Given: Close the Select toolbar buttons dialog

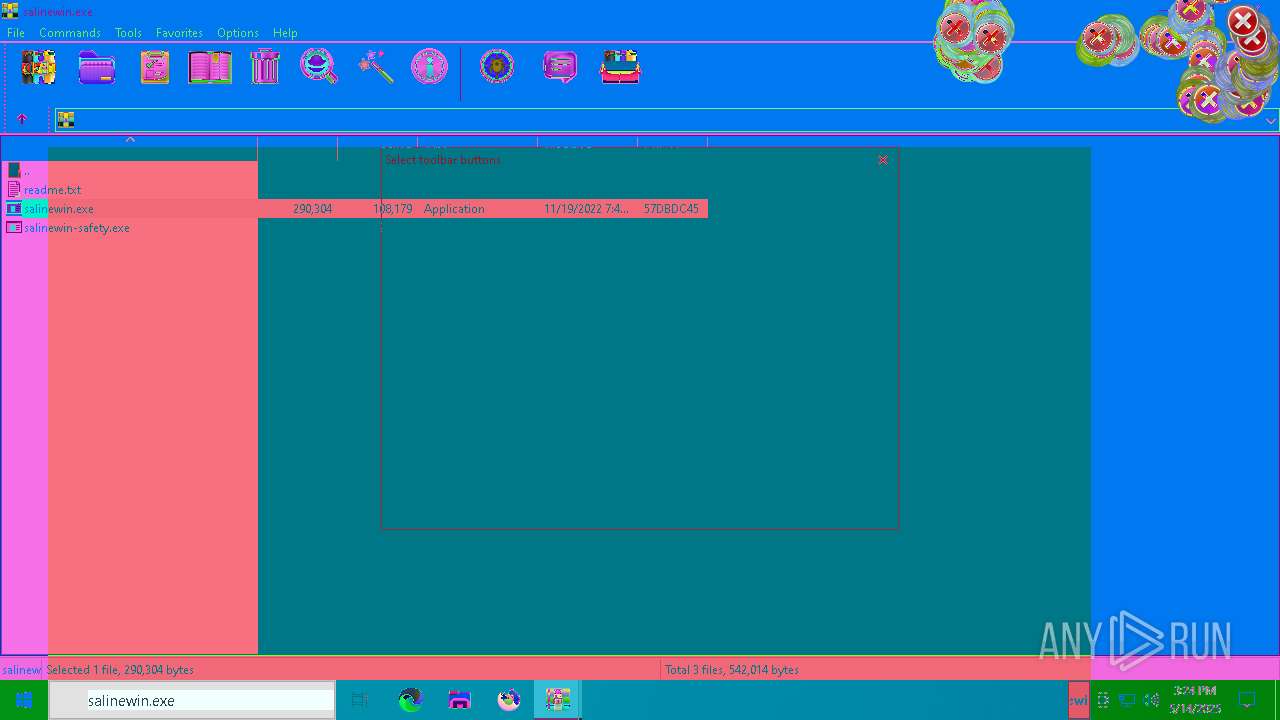Looking at the screenshot, I should pyautogui.click(x=883, y=160).
